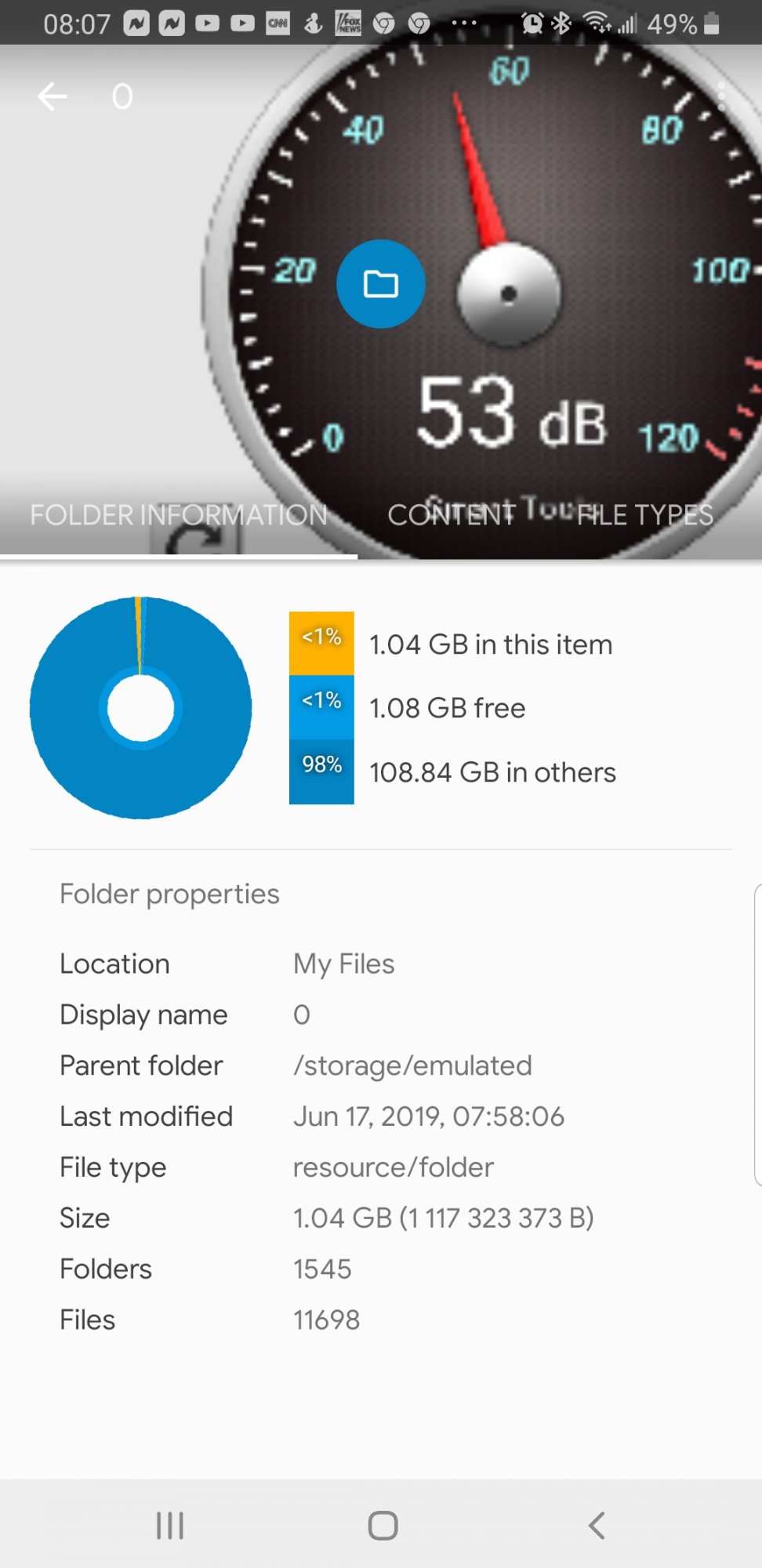This screenshot has height=1568, width=762.
Task: Tap the Parent folder path /storage/emulated
Action: [x=412, y=1065]
